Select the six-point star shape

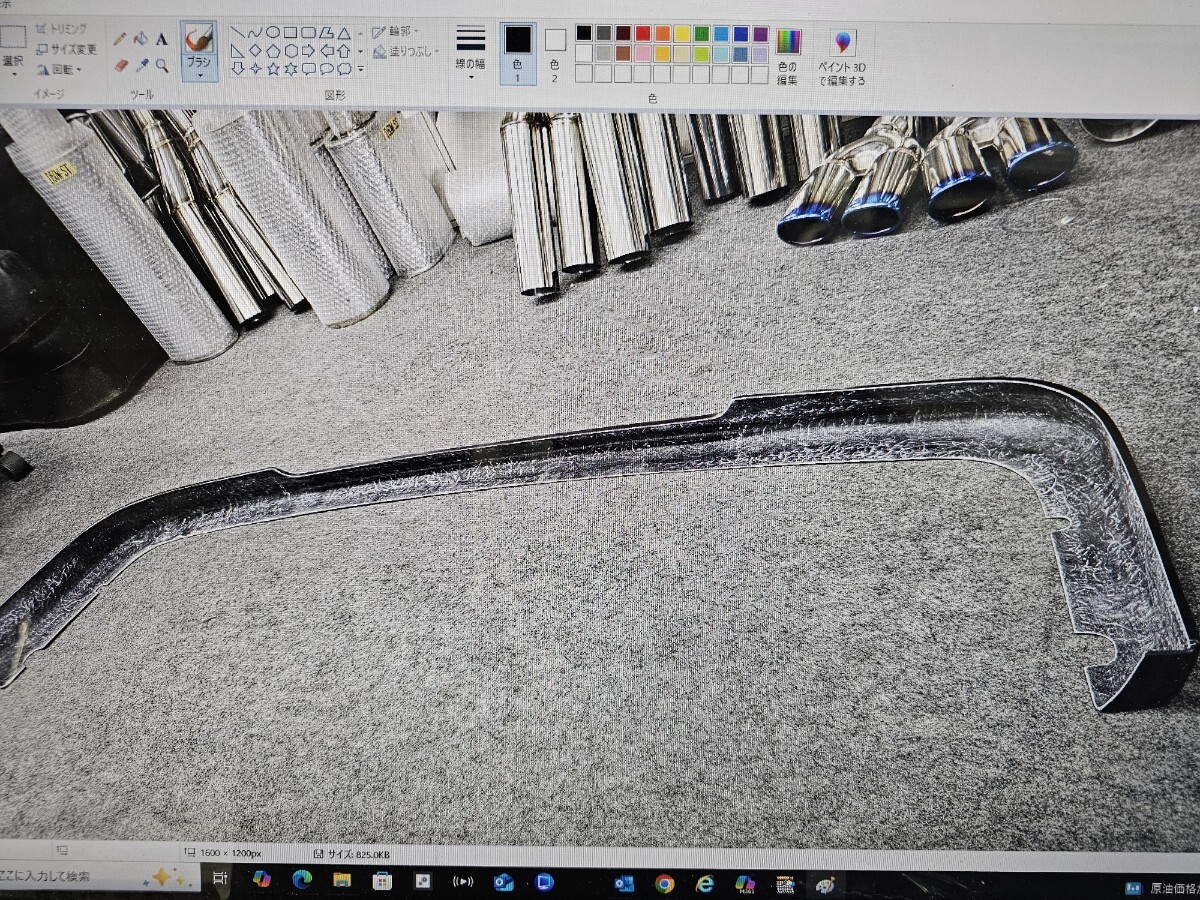(x=291, y=68)
